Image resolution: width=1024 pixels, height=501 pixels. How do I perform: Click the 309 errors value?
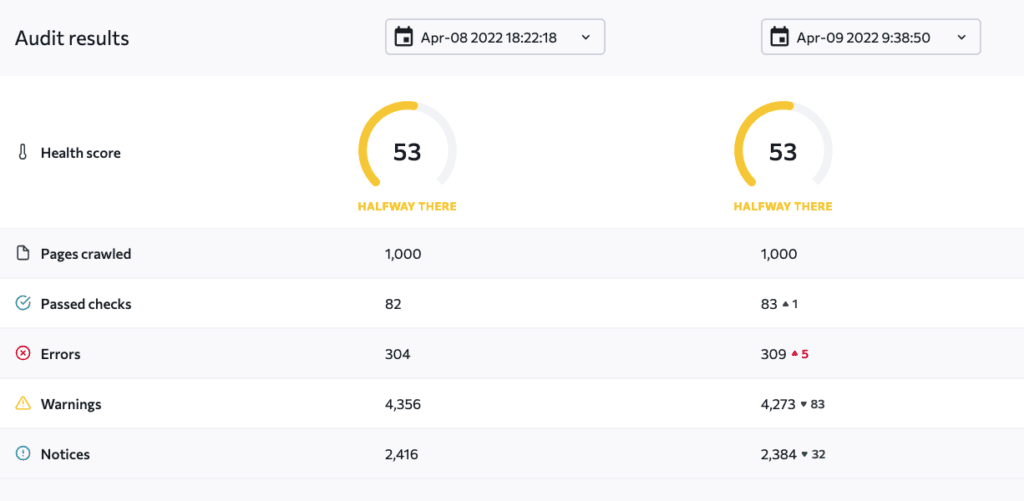[x=773, y=354]
